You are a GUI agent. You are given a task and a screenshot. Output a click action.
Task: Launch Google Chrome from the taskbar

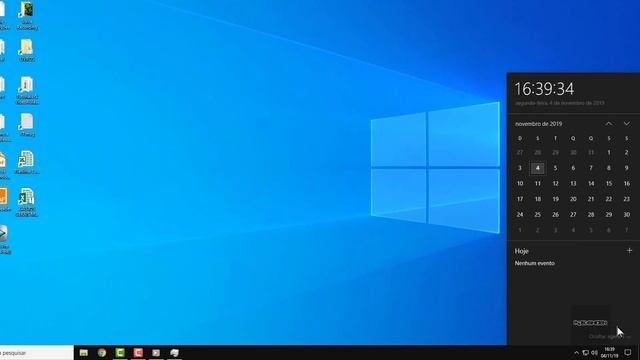tap(102, 353)
